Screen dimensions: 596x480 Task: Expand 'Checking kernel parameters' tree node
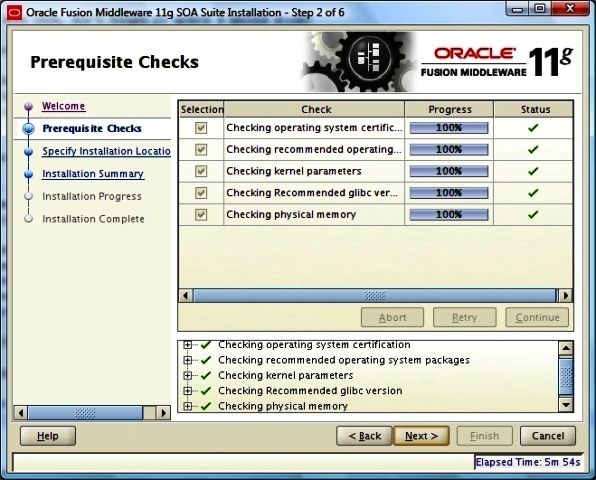pyautogui.click(x=187, y=375)
